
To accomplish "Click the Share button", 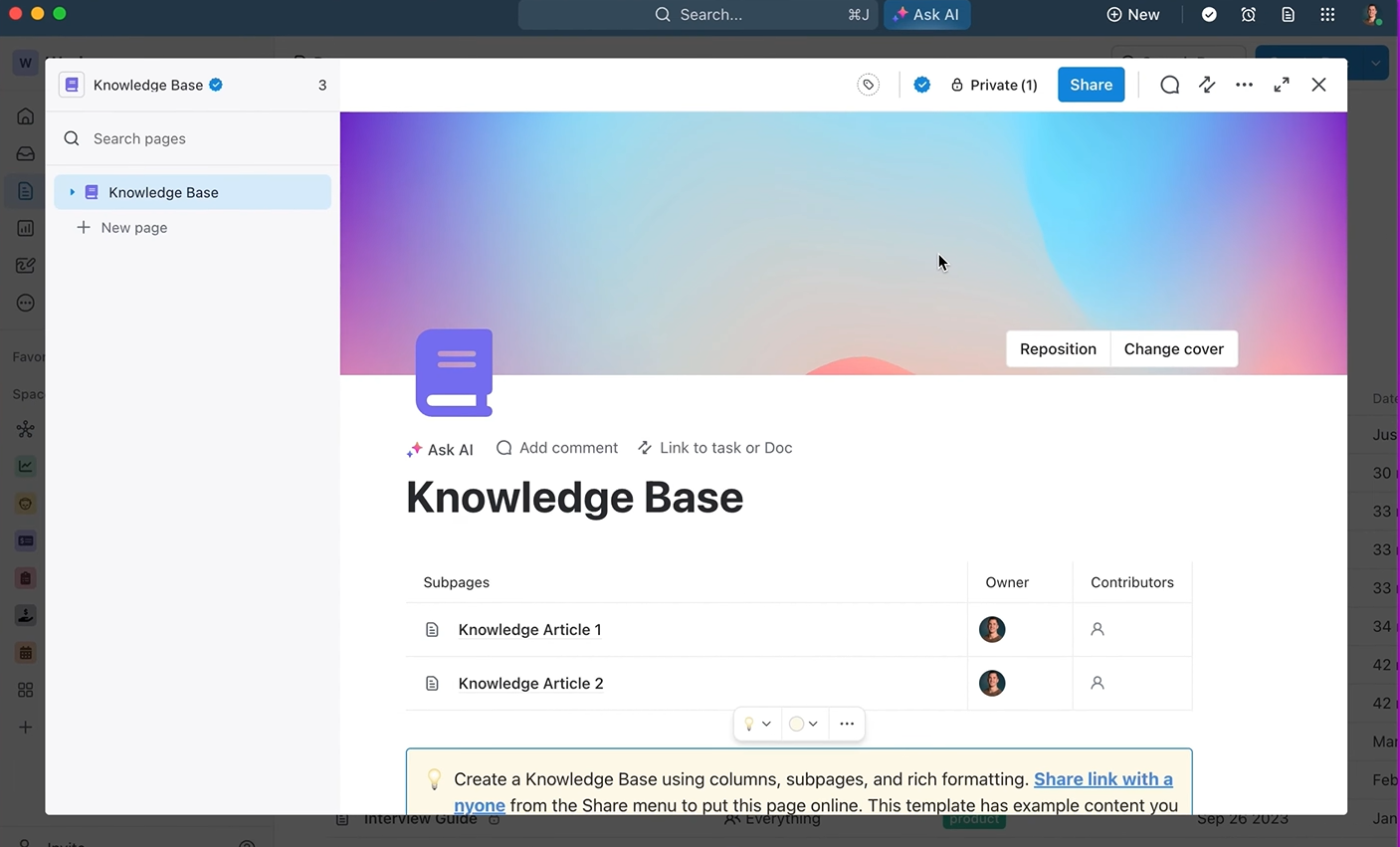I will [x=1090, y=85].
